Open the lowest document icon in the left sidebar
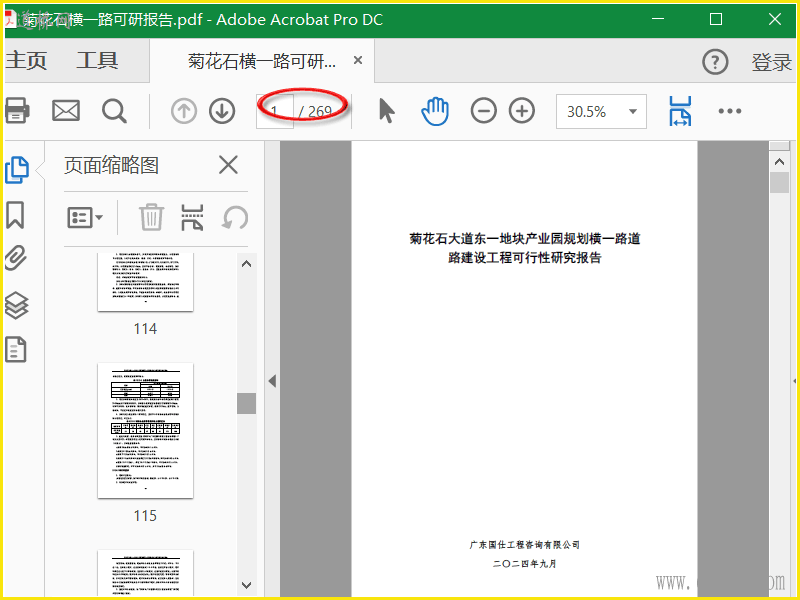The height and width of the screenshot is (600, 800). pos(15,349)
